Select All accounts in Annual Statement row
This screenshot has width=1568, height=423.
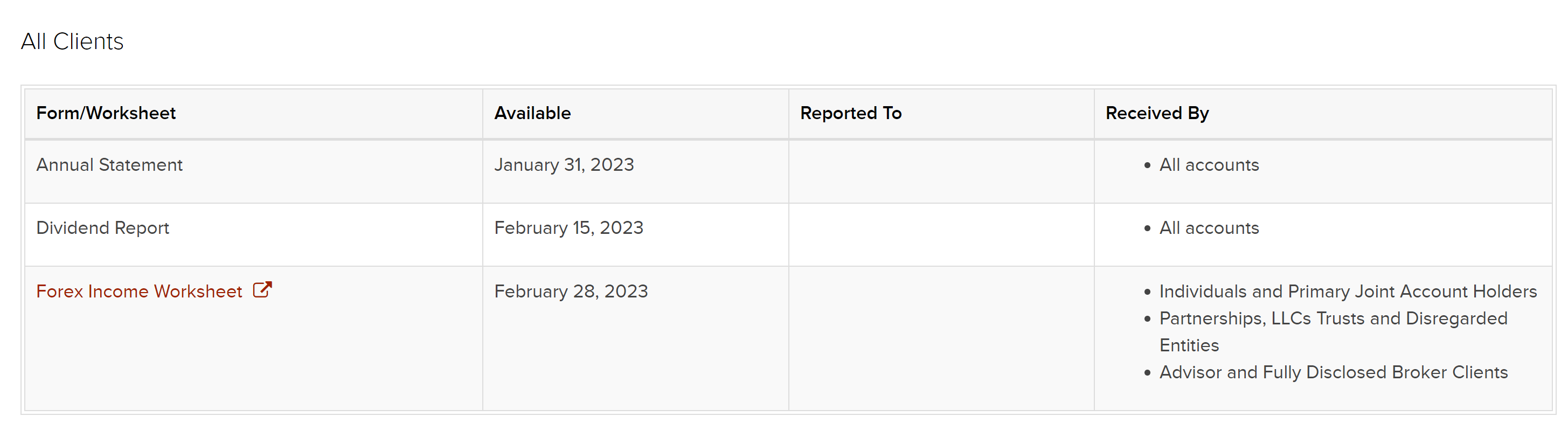tap(1209, 165)
